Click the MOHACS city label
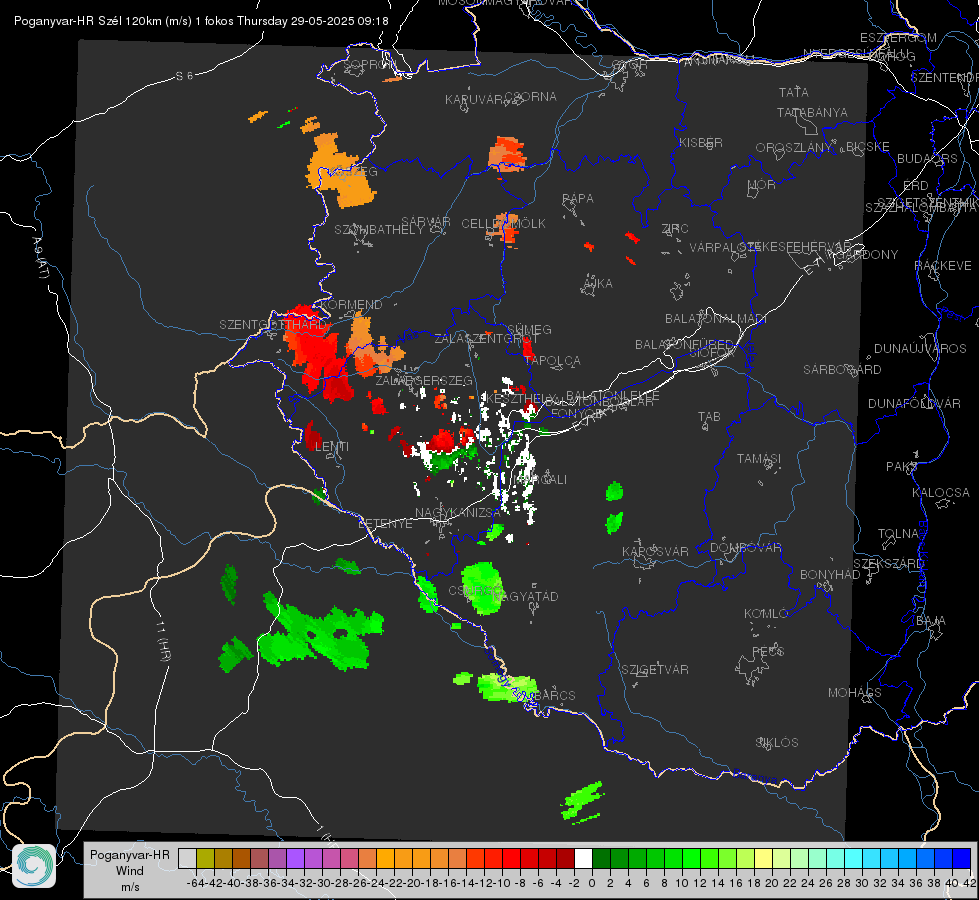 point(855,693)
